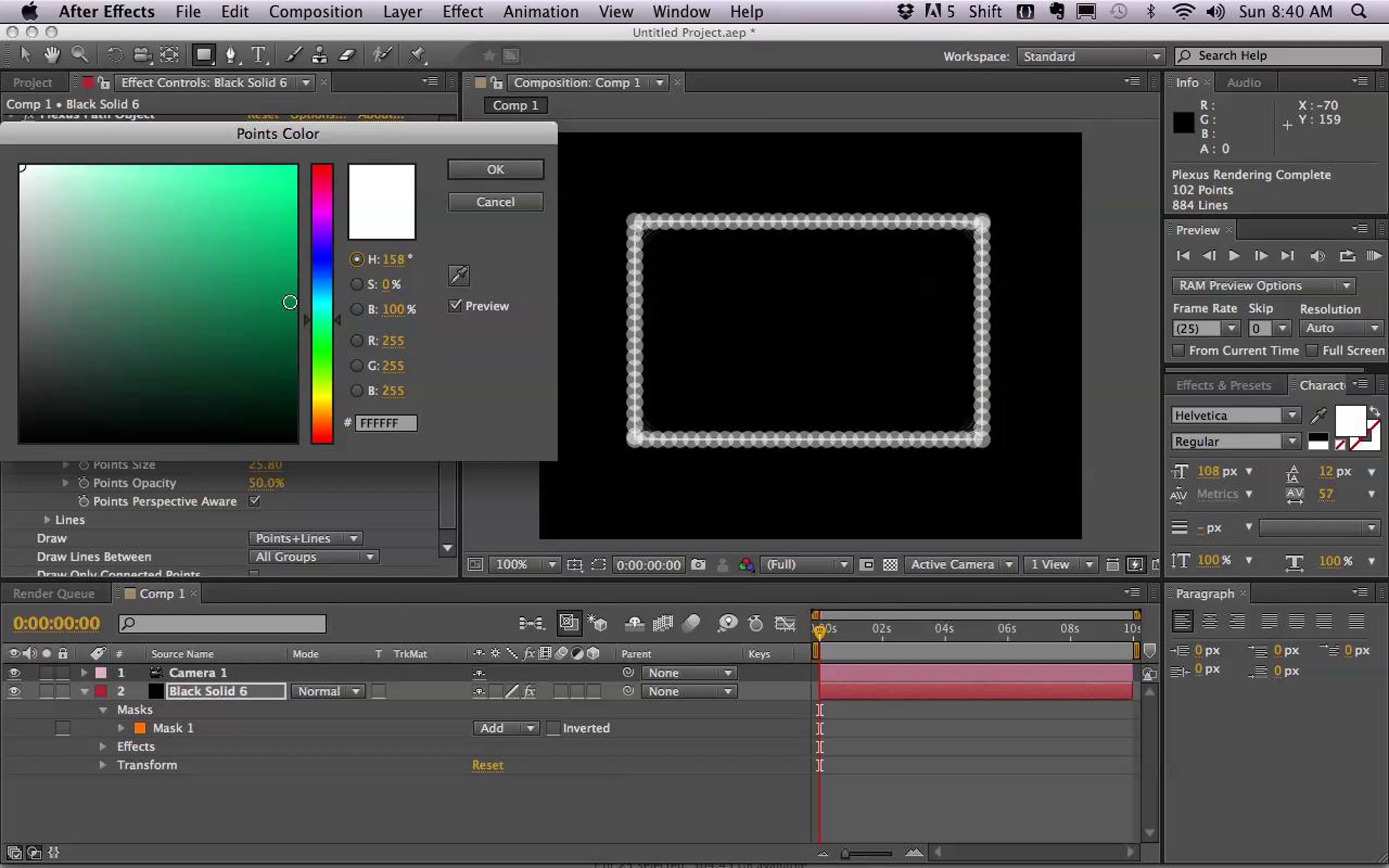Image resolution: width=1389 pixels, height=868 pixels.
Task: Cancel the Points Color dialog
Action: tap(495, 202)
